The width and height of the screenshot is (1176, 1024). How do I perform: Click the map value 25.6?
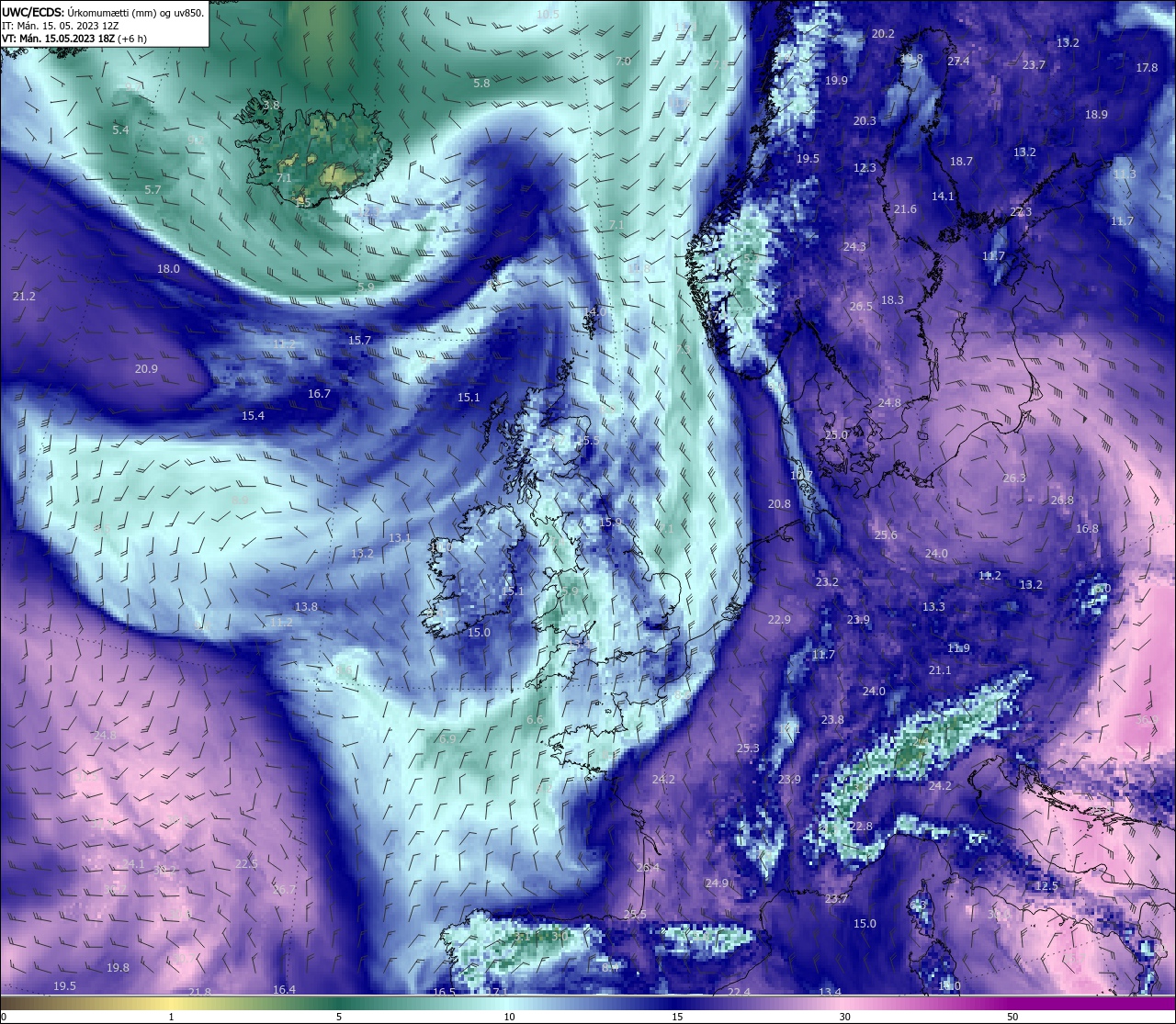click(x=886, y=535)
